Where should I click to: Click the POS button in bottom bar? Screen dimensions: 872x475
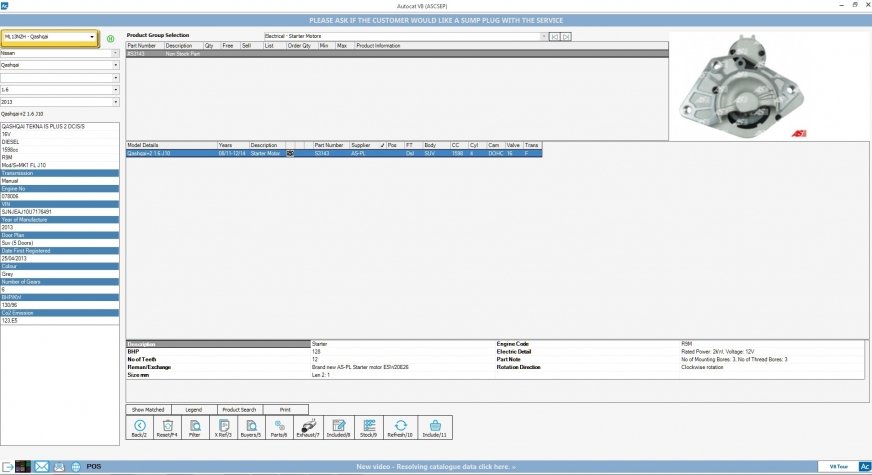click(x=93, y=467)
